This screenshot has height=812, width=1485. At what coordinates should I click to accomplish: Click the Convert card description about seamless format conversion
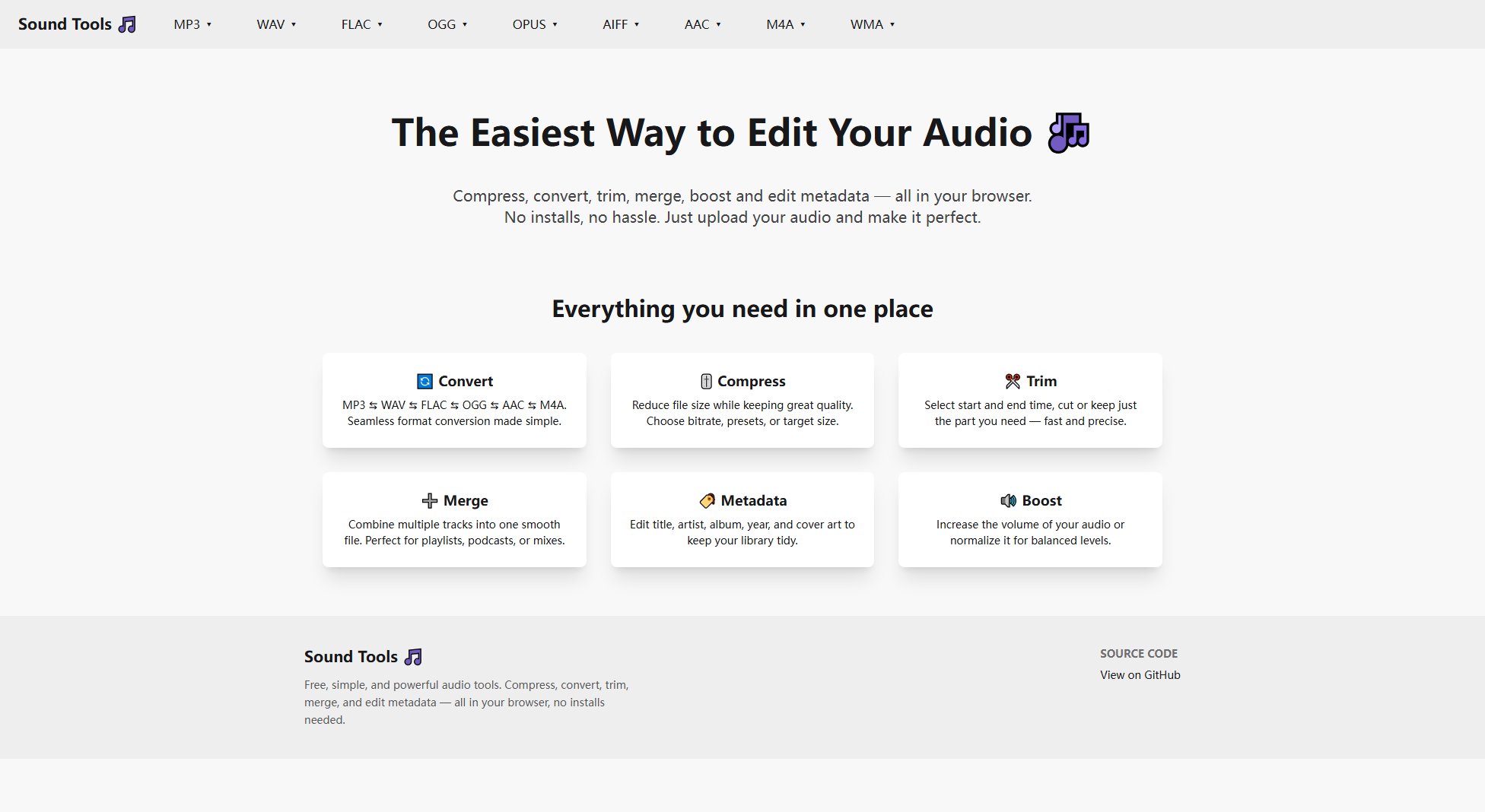[454, 413]
